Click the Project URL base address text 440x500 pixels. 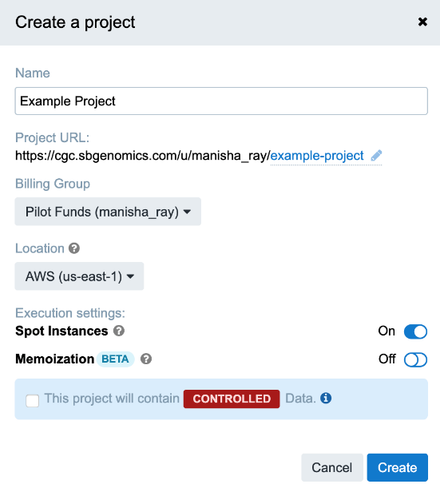click(x=143, y=156)
